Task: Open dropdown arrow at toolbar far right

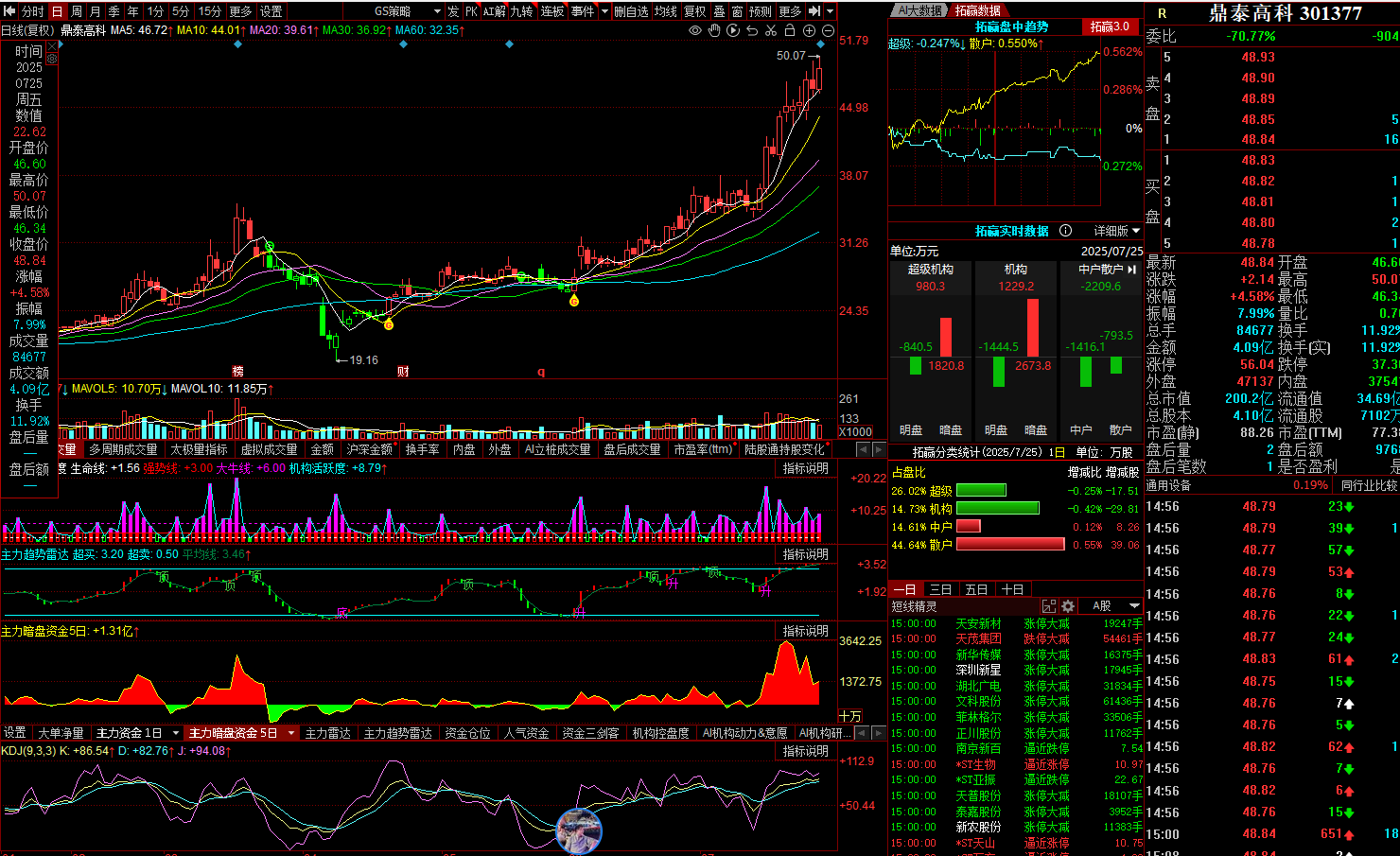Action: [830, 11]
